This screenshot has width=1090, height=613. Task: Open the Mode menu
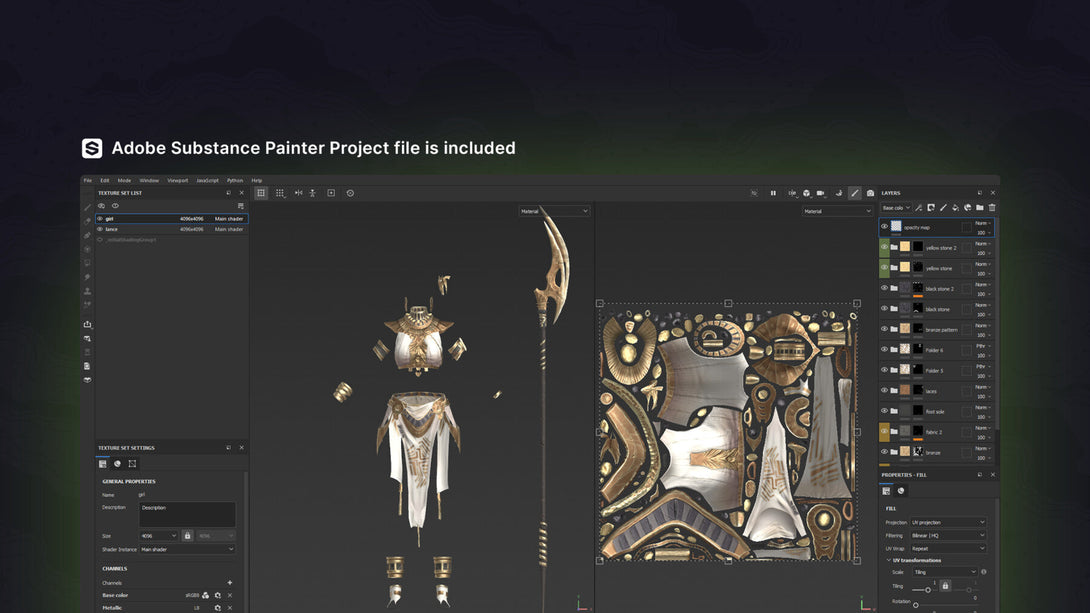pos(124,181)
